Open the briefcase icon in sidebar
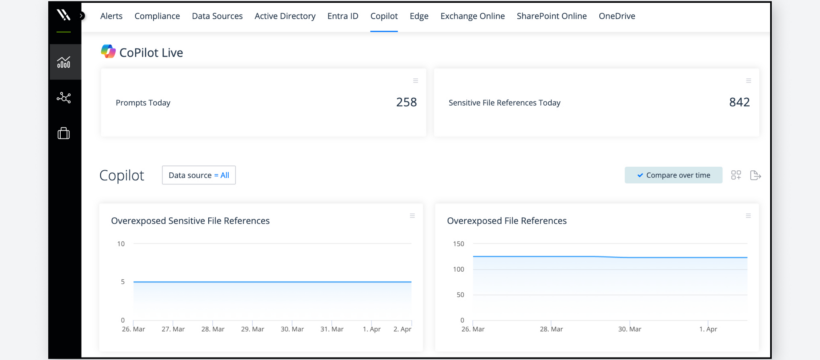 (63, 133)
